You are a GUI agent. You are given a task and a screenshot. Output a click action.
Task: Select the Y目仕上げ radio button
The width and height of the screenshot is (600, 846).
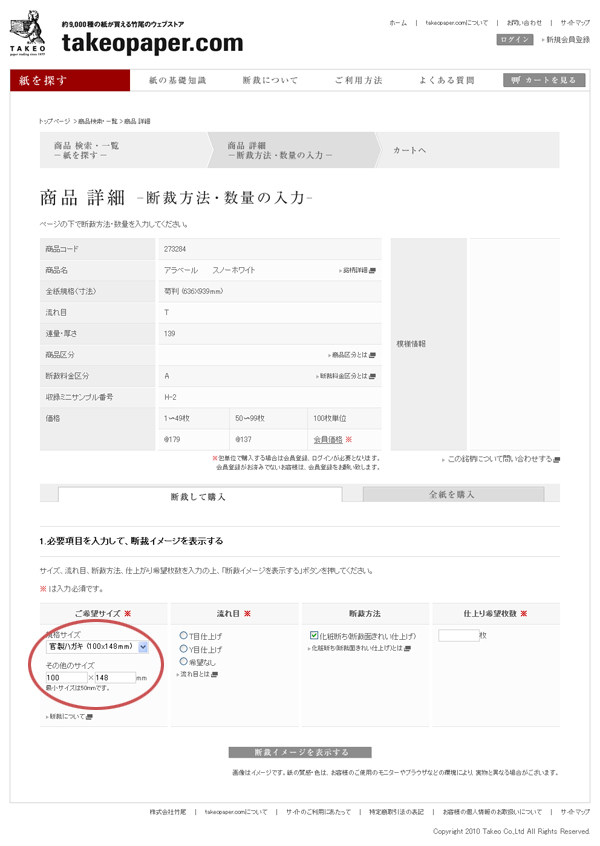click(183, 649)
